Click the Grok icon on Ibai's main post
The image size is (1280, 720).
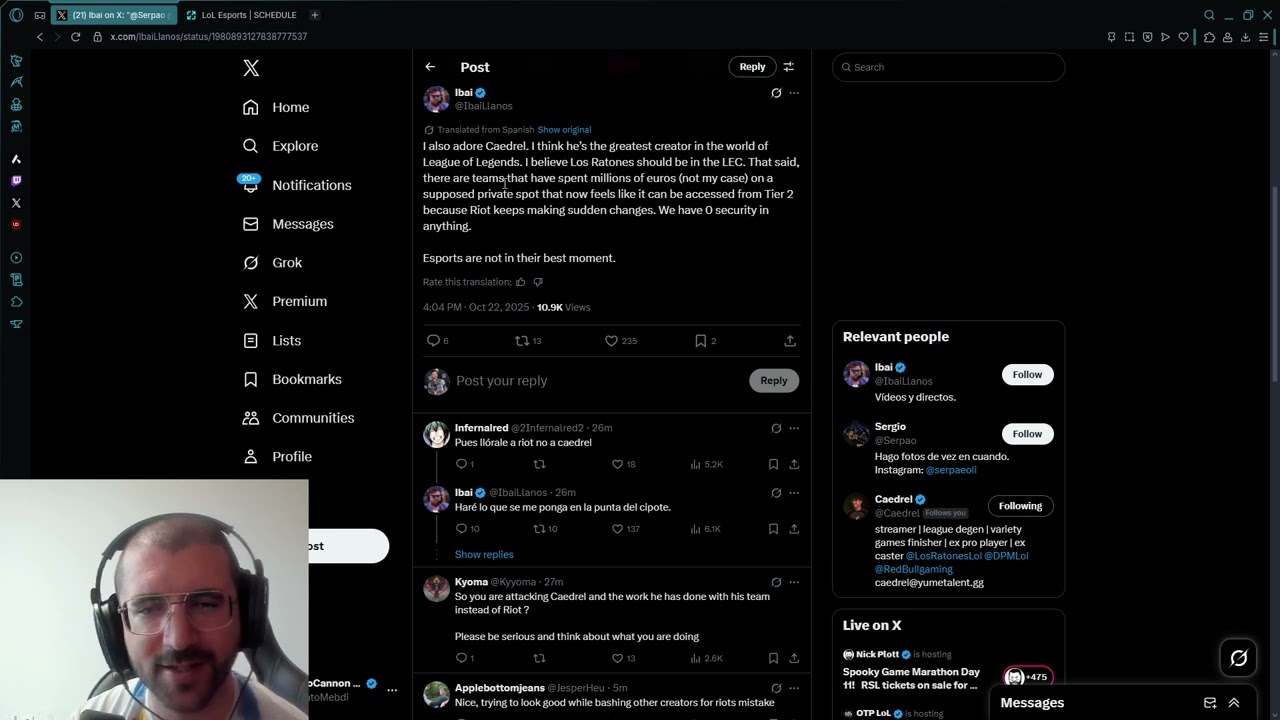tap(776, 93)
